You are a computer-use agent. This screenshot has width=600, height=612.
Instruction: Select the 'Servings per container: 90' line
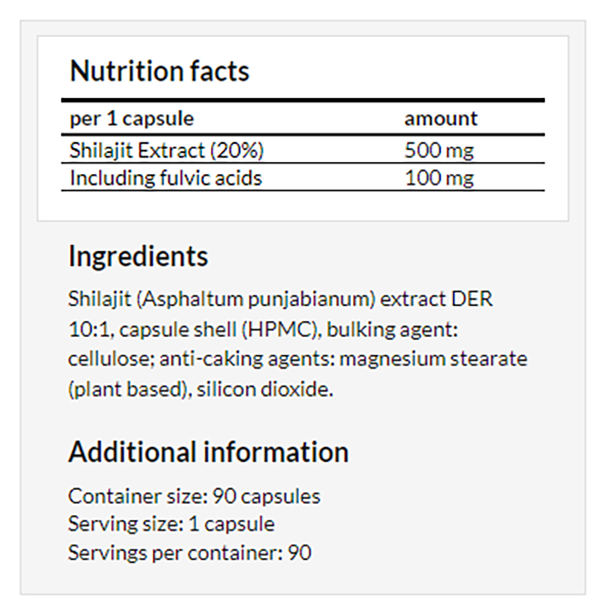(x=190, y=553)
